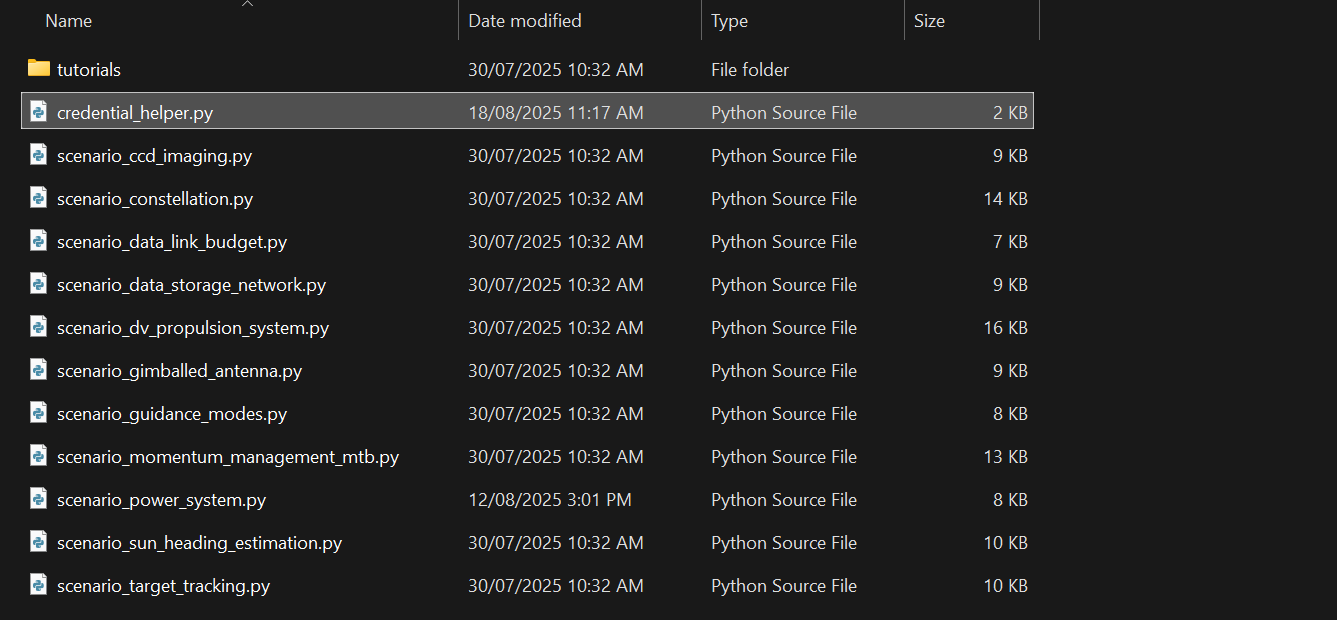The image size is (1337, 620).
Task: Click the scenario_power_system.py file icon
Action: click(x=39, y=499)
